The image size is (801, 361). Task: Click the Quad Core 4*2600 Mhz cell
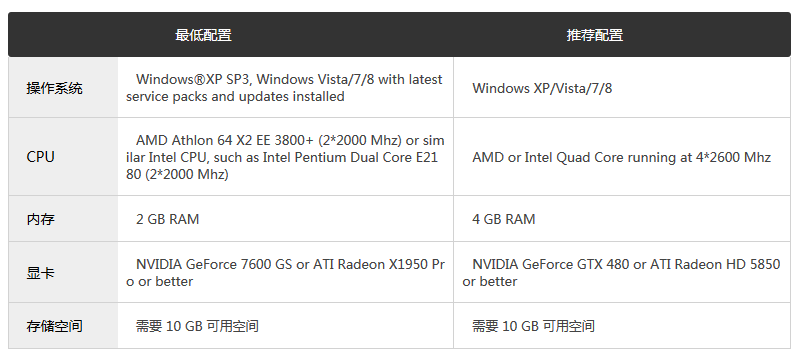pos(622,157)
